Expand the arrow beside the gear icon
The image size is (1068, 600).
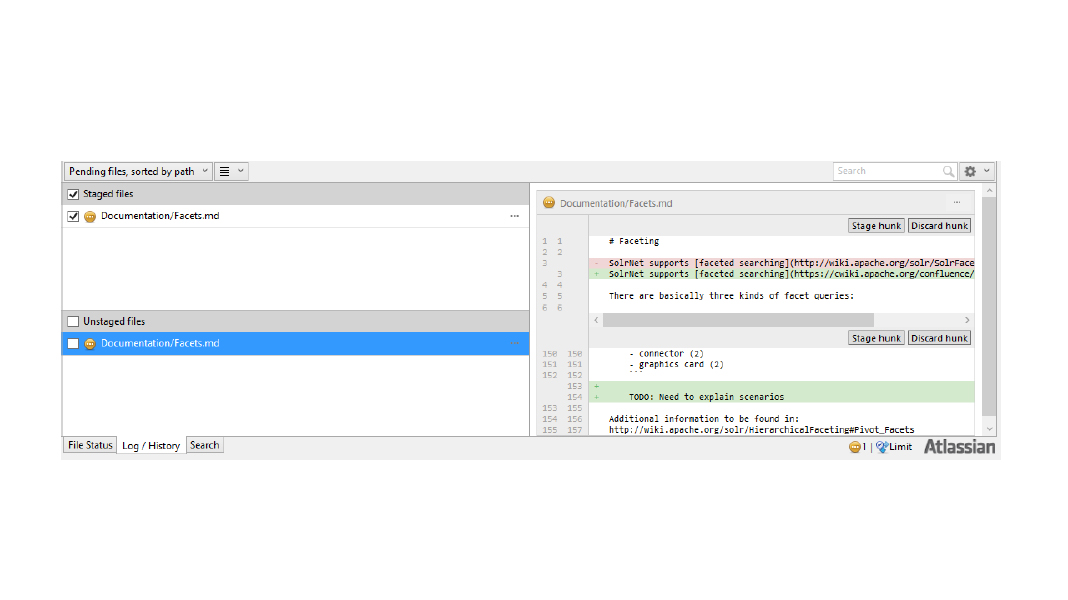tap(986, 171)
